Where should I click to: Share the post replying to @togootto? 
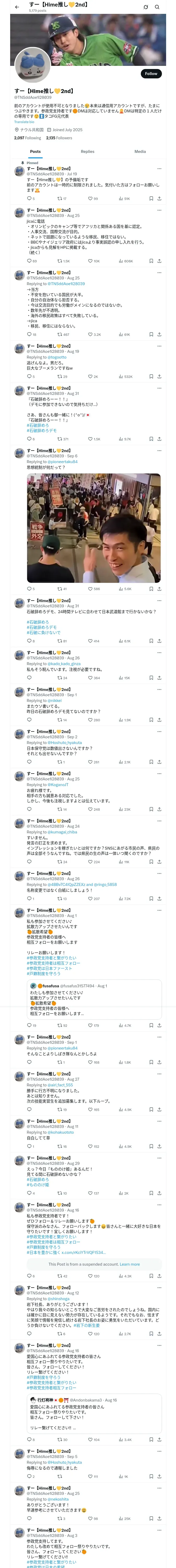(159, 377)
